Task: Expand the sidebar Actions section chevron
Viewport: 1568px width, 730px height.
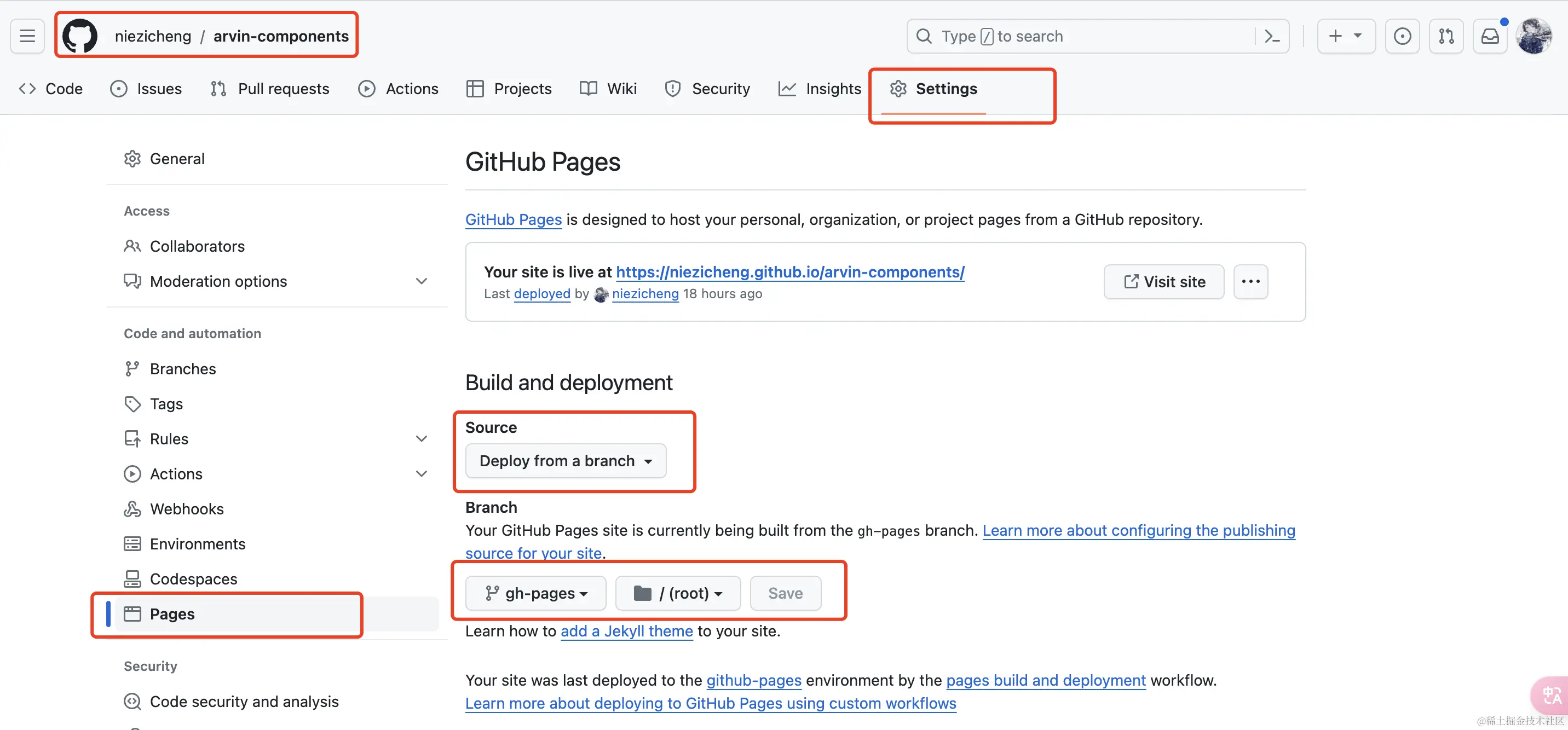Action: pos(421,474)
